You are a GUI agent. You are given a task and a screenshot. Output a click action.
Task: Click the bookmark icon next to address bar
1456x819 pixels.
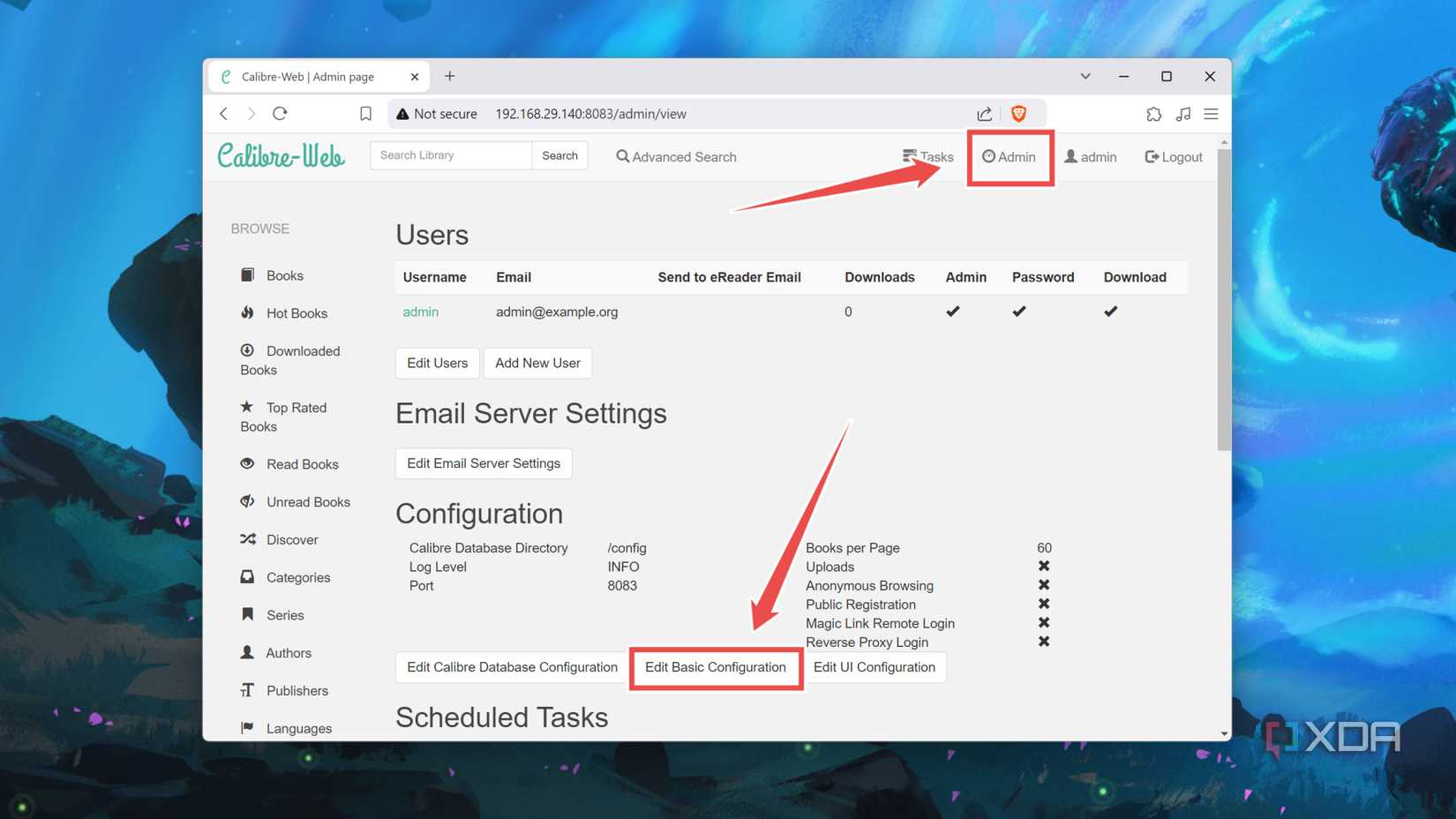[365, 113]
